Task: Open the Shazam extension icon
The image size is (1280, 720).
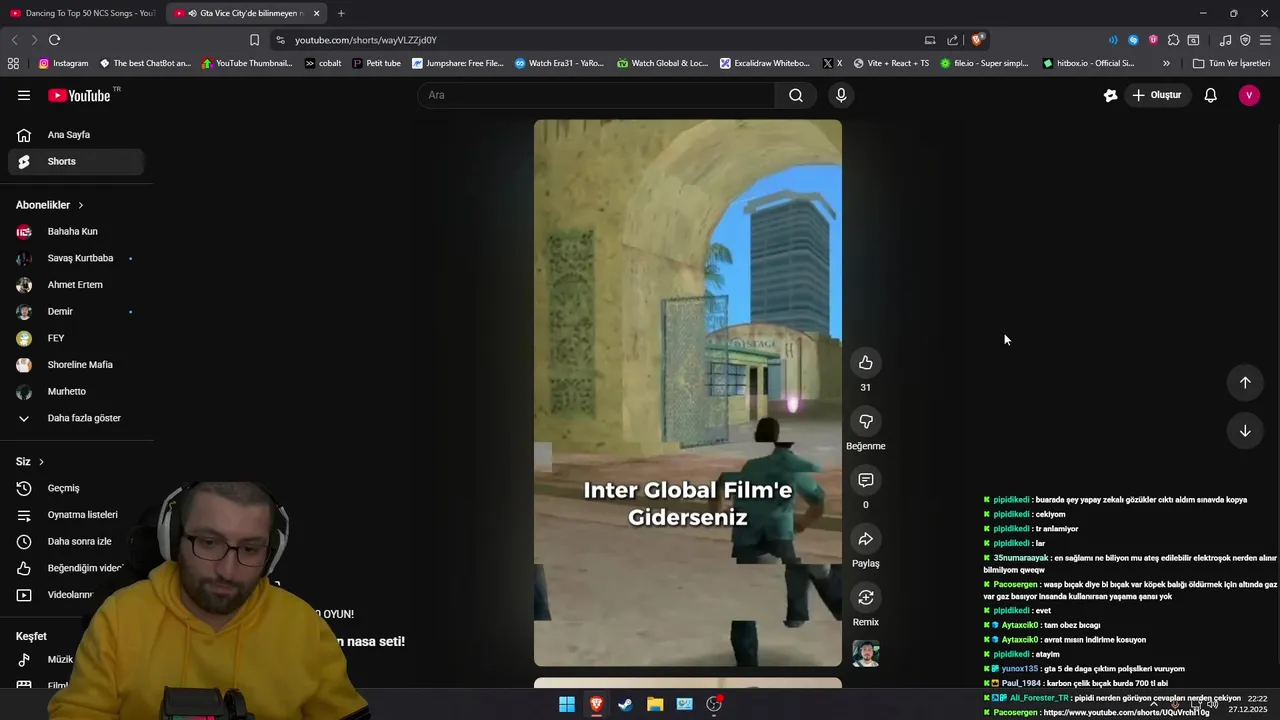Action: click(x=1133, y=40)
